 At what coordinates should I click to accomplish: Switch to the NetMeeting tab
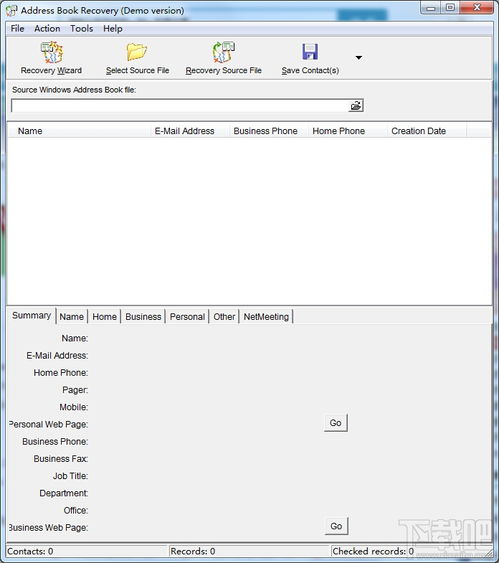[x=266, y=317]
